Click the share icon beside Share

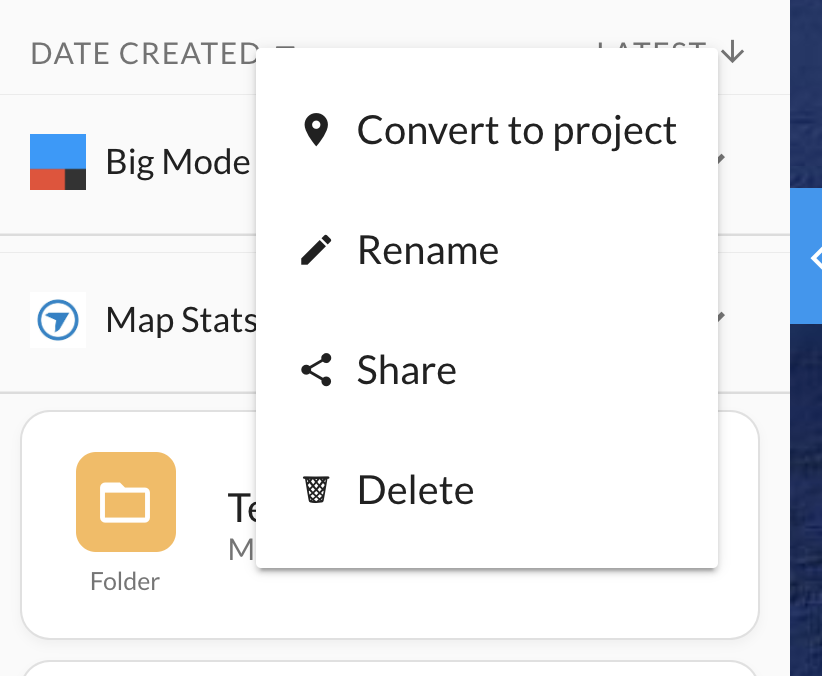click(316, 370)
